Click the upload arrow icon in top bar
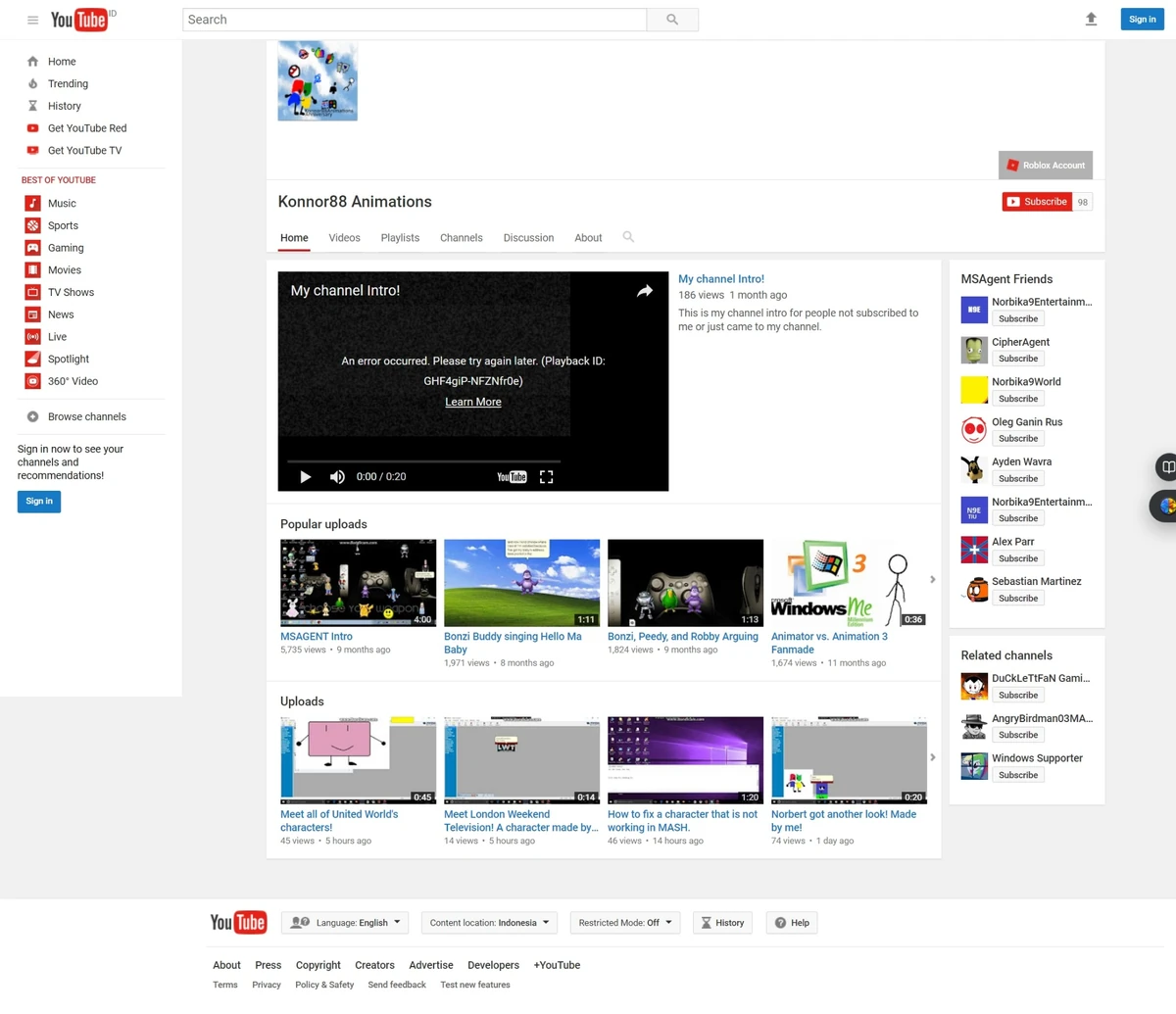1176x1014 pixels. tap(1091, 19)
